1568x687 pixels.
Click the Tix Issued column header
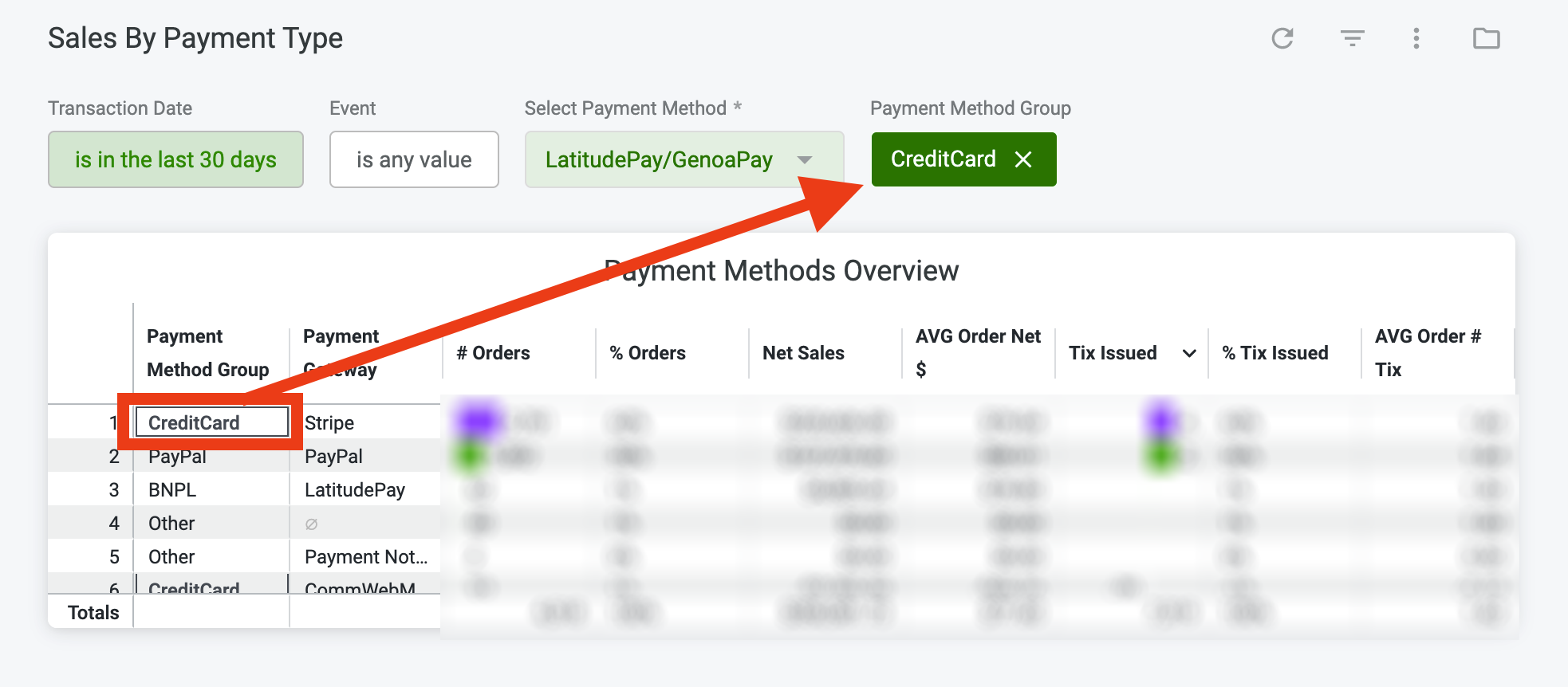pyautogui.click(x=1113, y=353)
